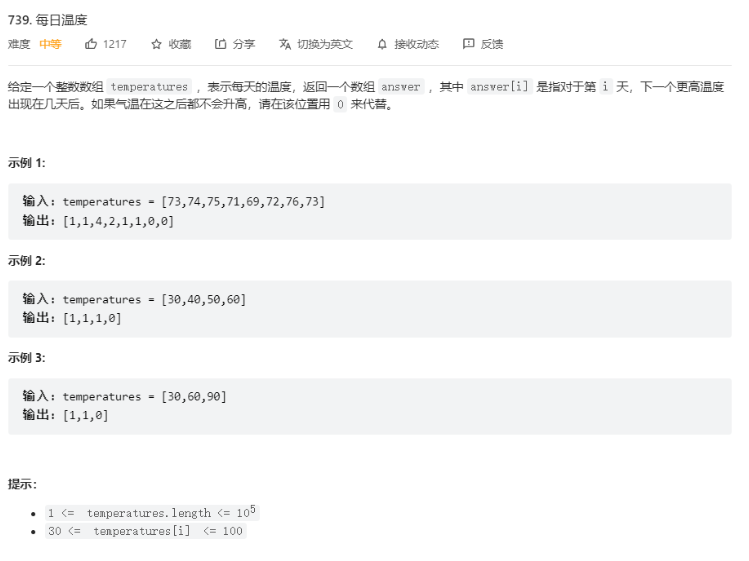
Task: Open the 分享 share option
Action: [244, 44]
